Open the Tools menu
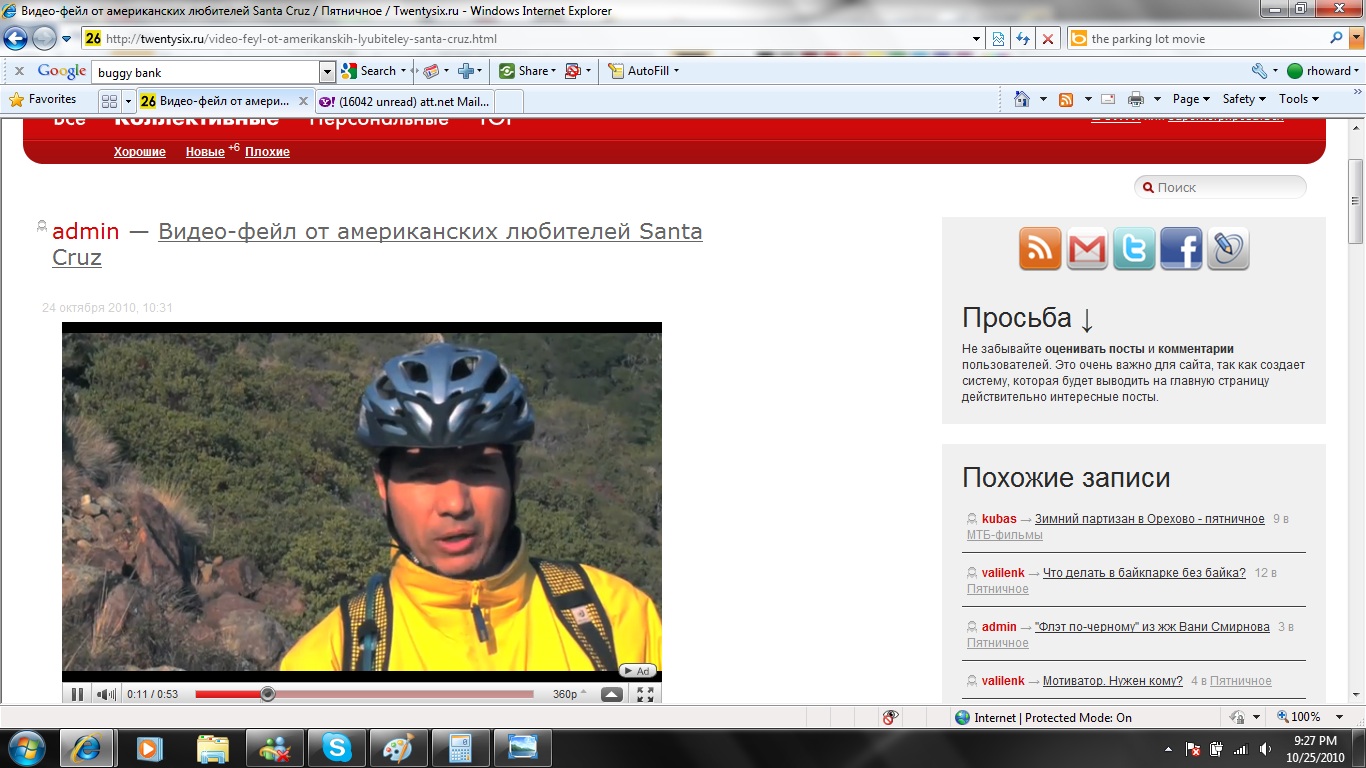1366x768 pixels. tap(1298, 99)
